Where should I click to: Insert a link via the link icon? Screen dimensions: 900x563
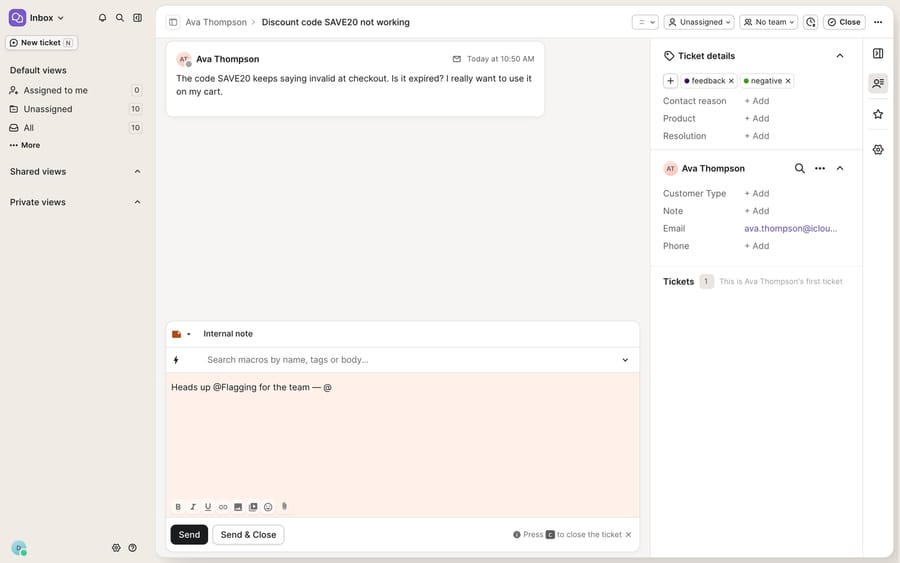[x=223, y=507]
